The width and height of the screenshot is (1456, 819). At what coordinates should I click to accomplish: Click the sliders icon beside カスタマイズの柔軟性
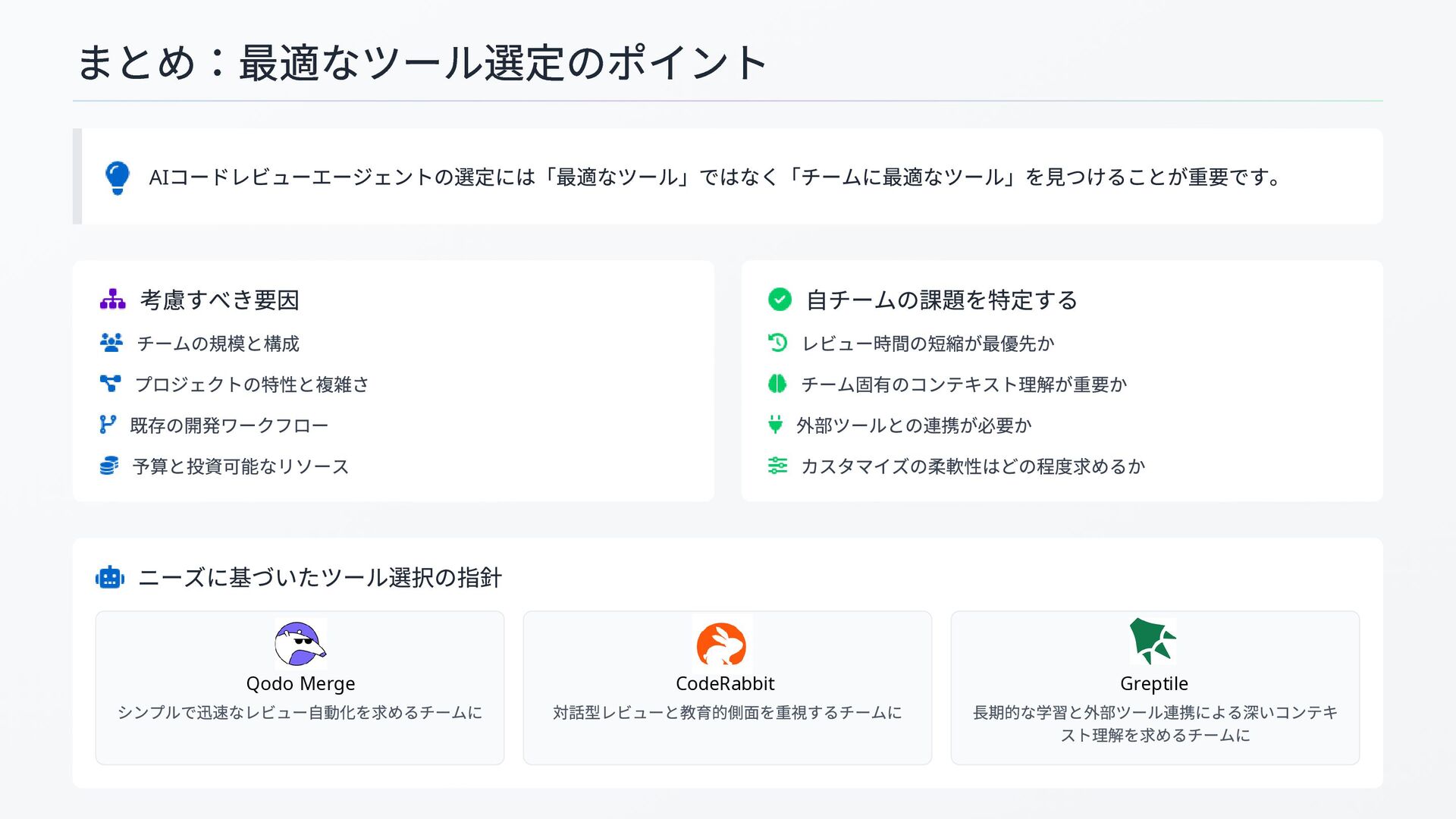click(x=777, y=466)
